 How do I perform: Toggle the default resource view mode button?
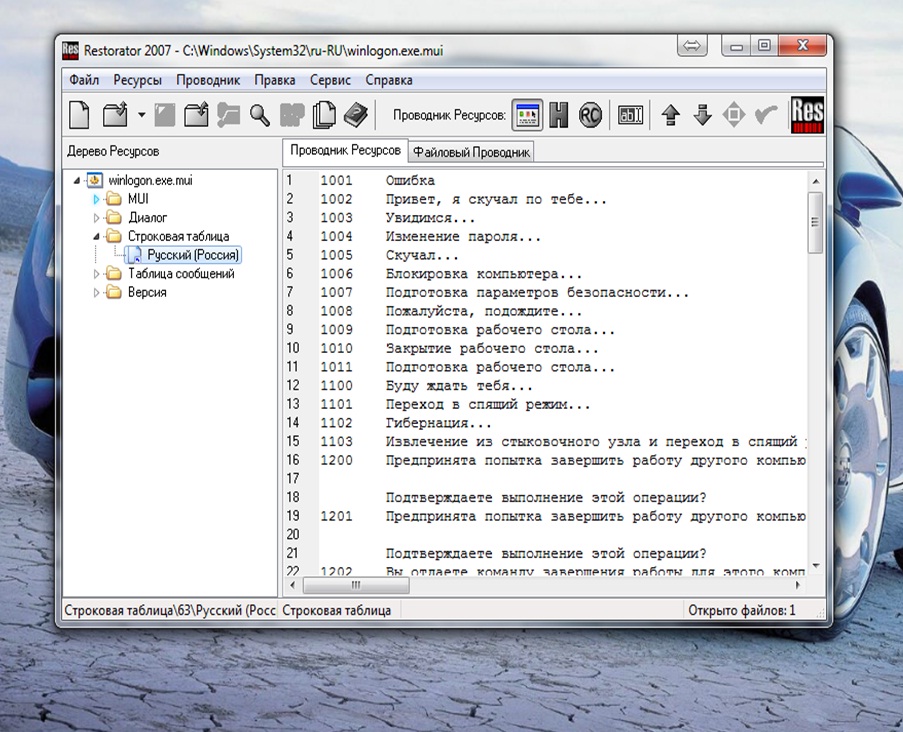point(527,115)
